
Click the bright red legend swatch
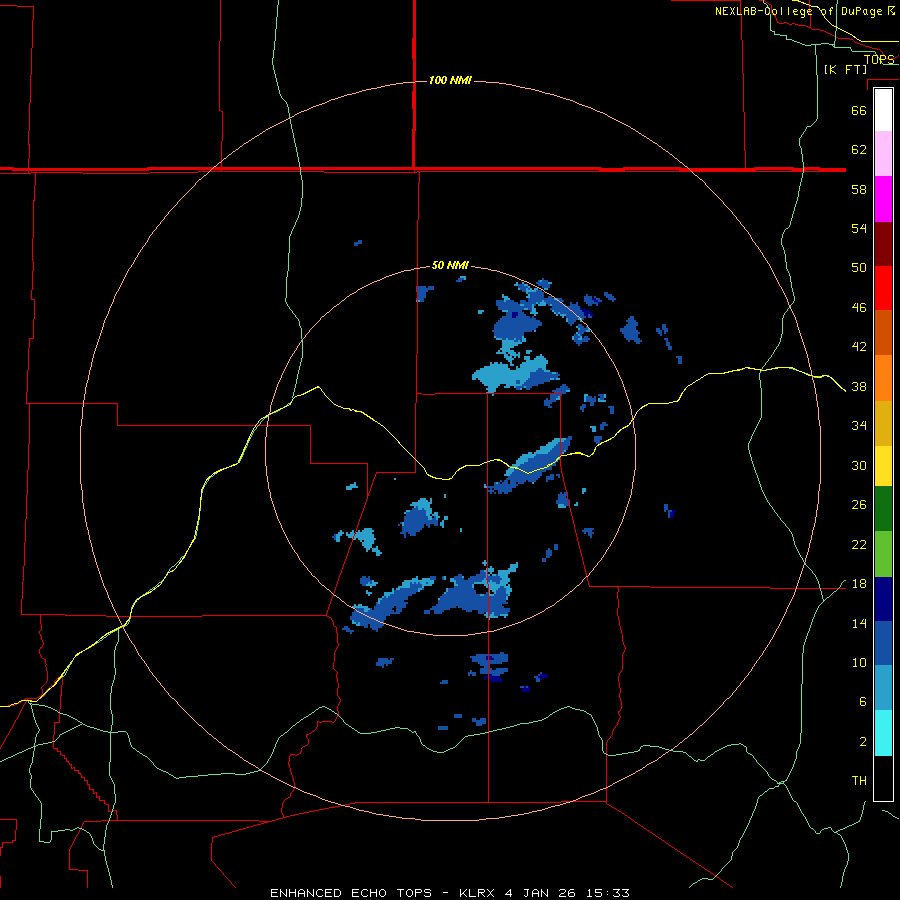883,288
